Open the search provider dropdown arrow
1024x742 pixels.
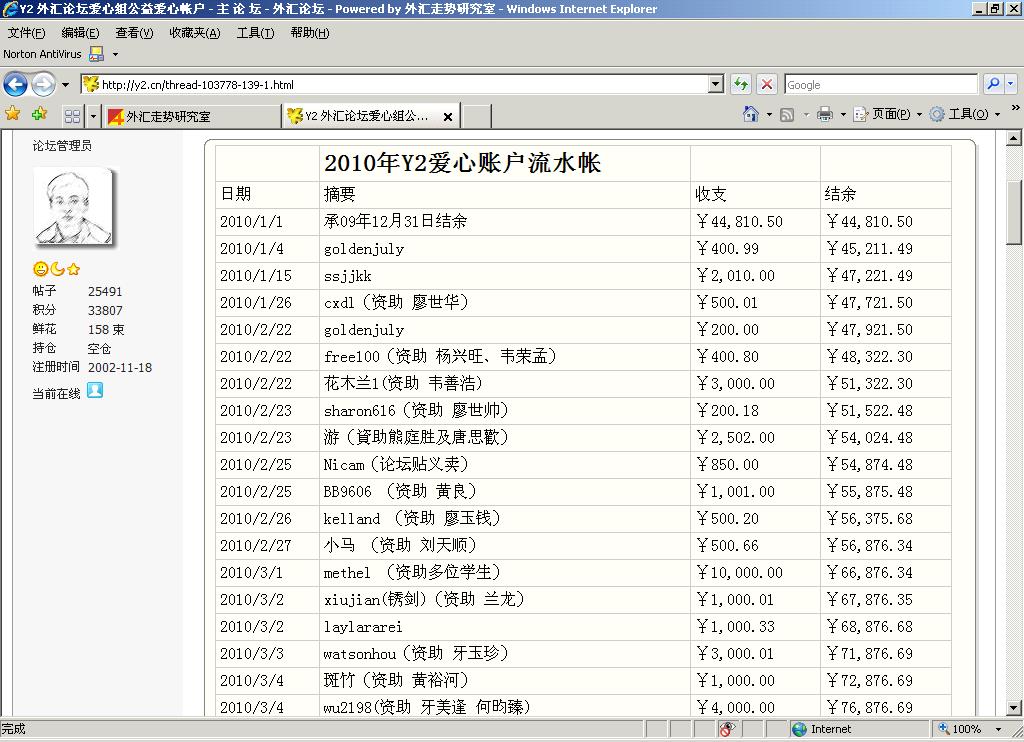(1010, 84)
